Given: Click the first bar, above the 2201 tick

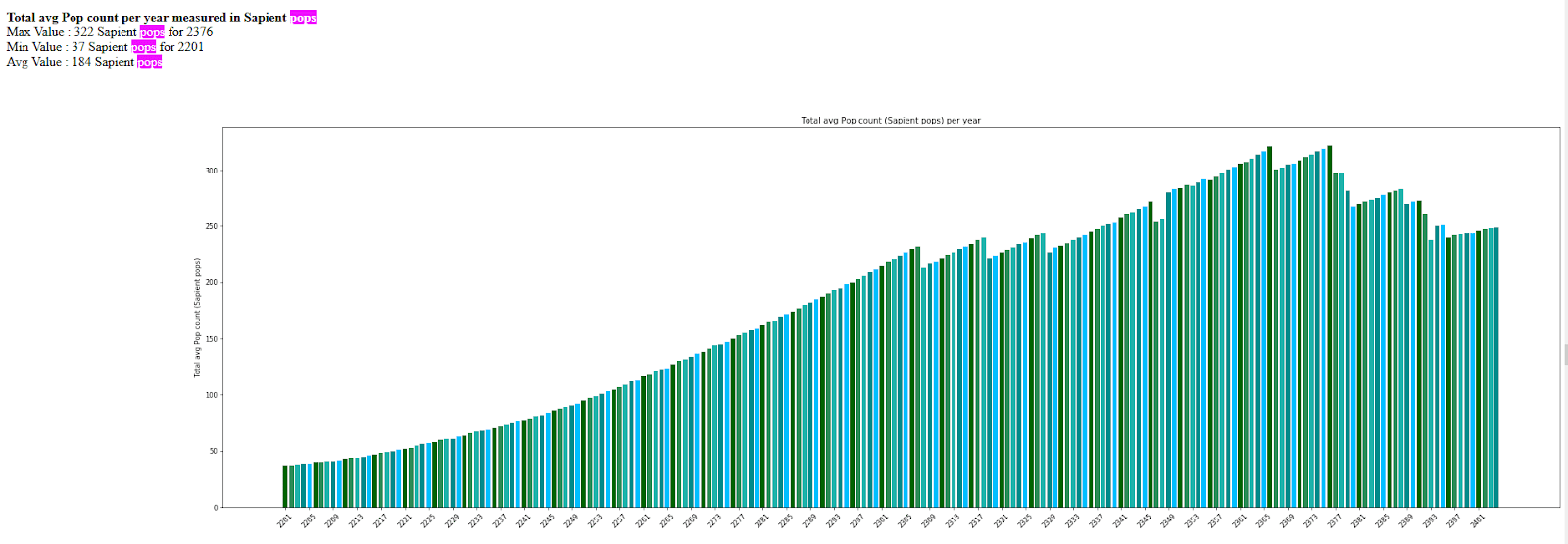Looking at the screenshot, I should pos(285,486).
